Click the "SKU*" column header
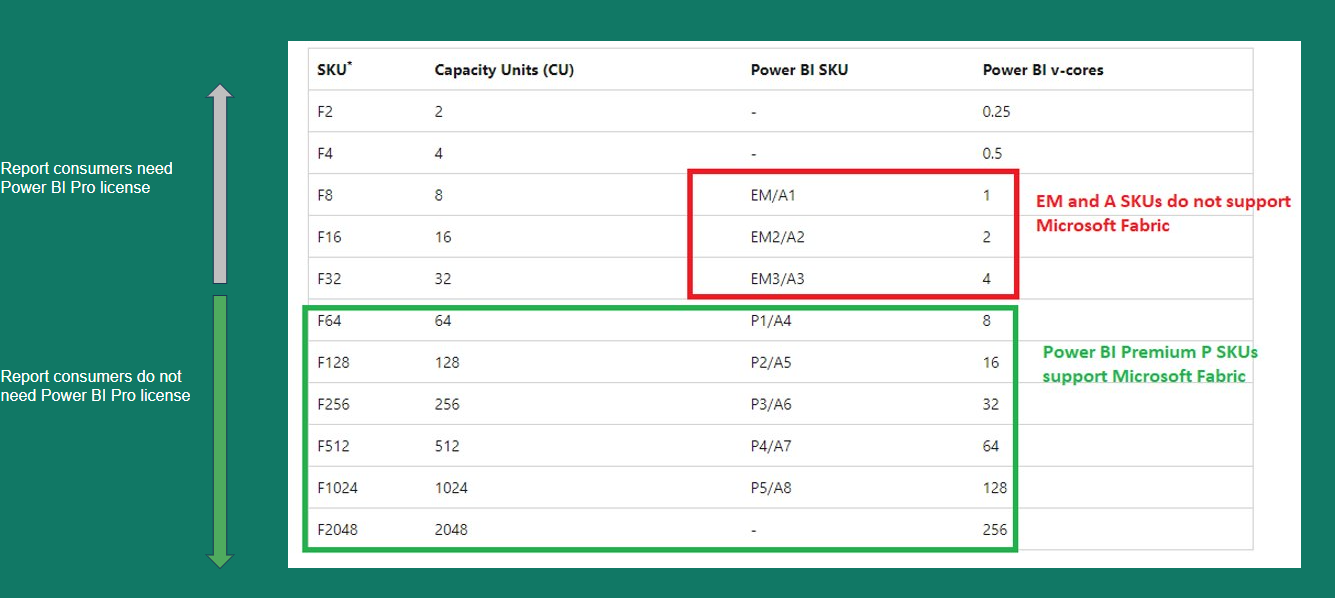 click(x=334, y=69)
